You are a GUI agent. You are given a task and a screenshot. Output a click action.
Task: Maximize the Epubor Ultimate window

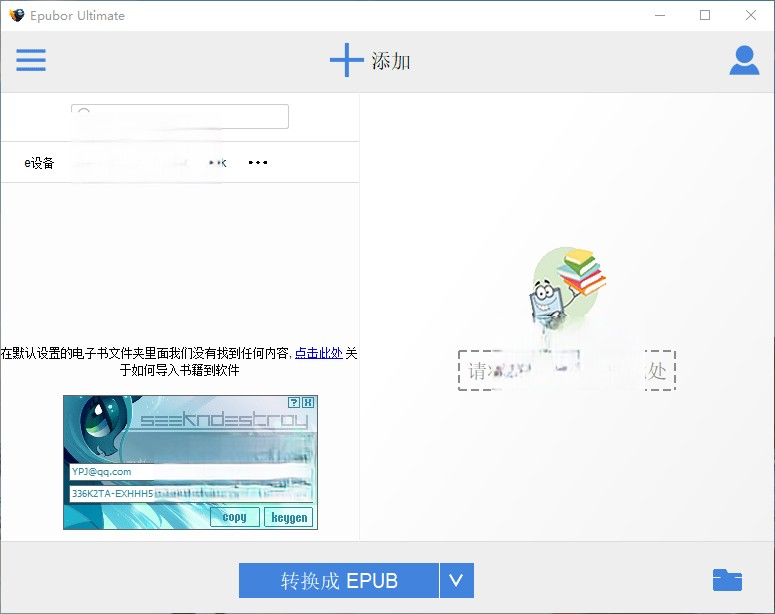coord(705,15)
